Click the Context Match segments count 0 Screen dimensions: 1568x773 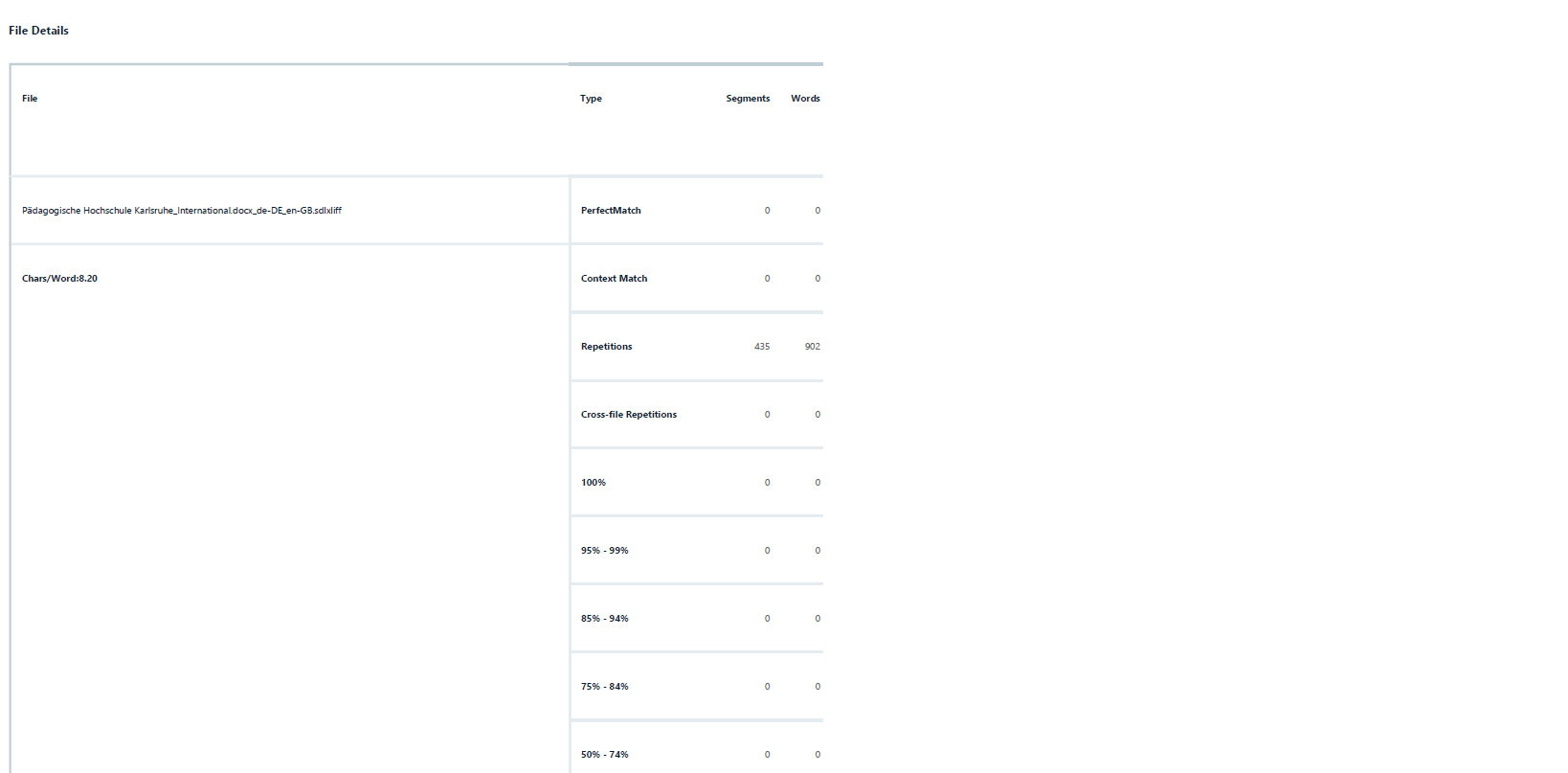pos(767,279)
